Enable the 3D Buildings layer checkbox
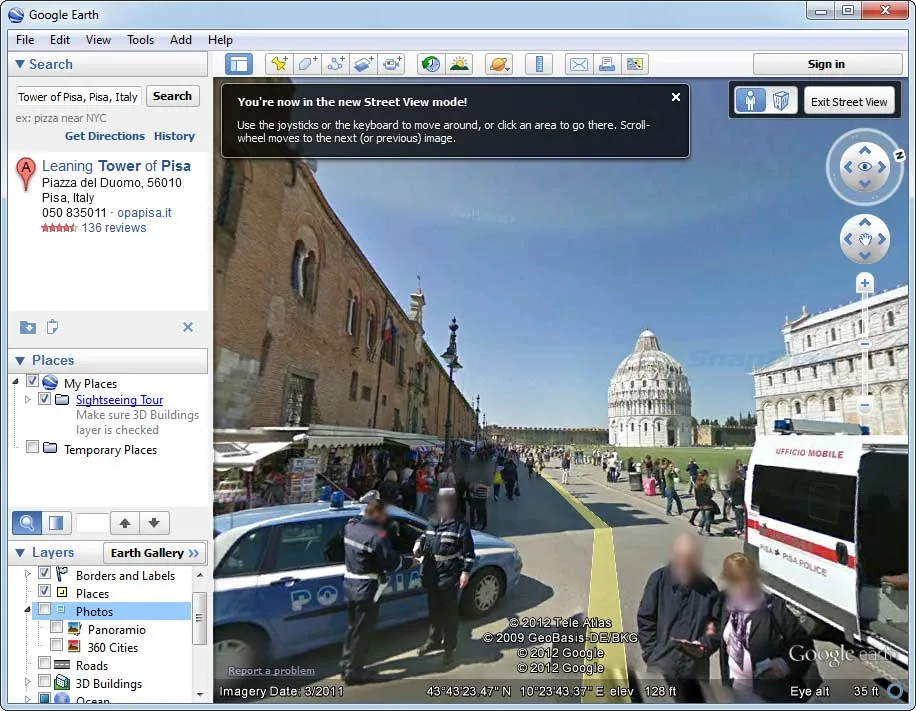 coord(44,681)
